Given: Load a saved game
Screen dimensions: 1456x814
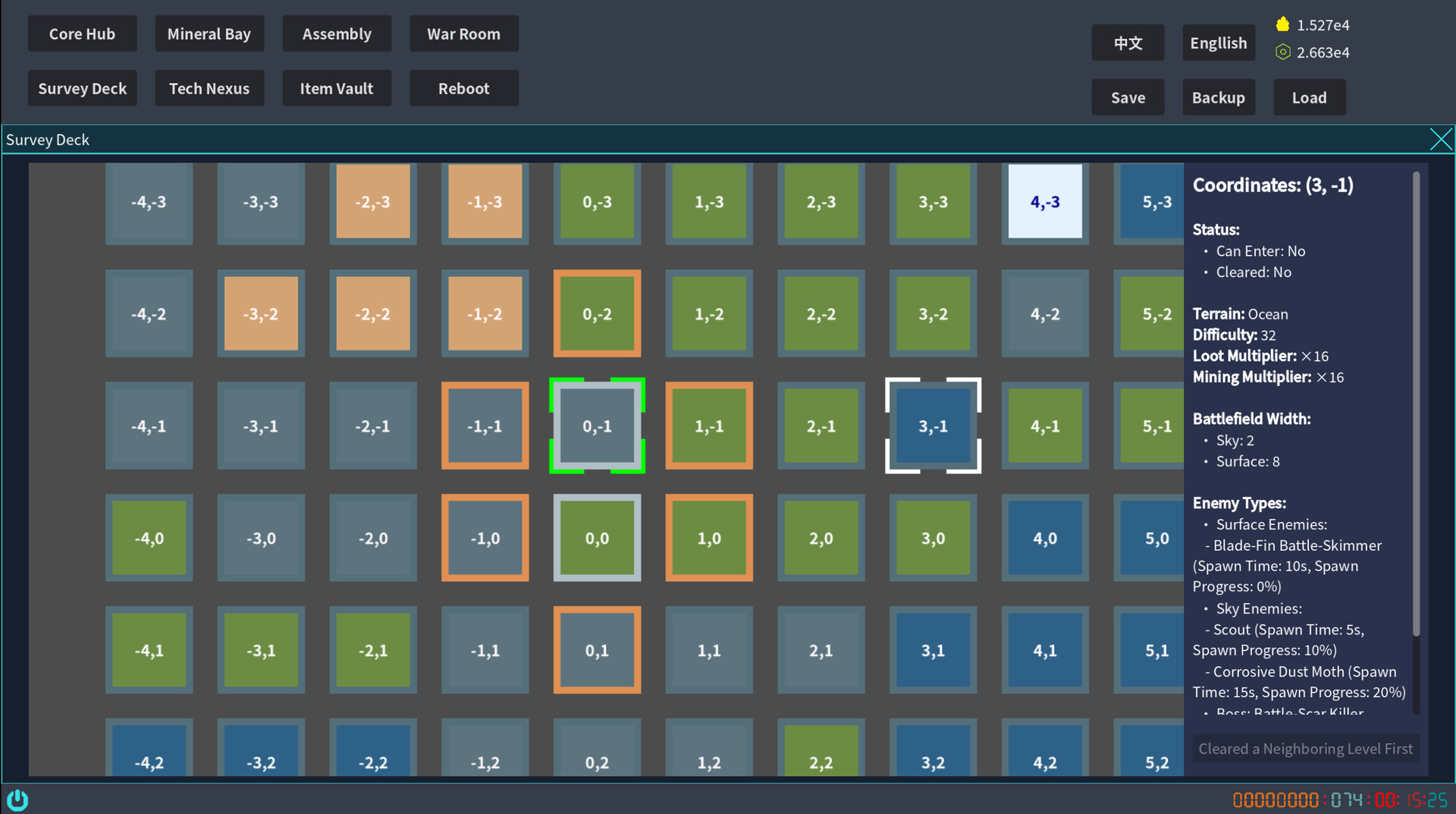Looking at the screenshot, I should [1309, 97].
